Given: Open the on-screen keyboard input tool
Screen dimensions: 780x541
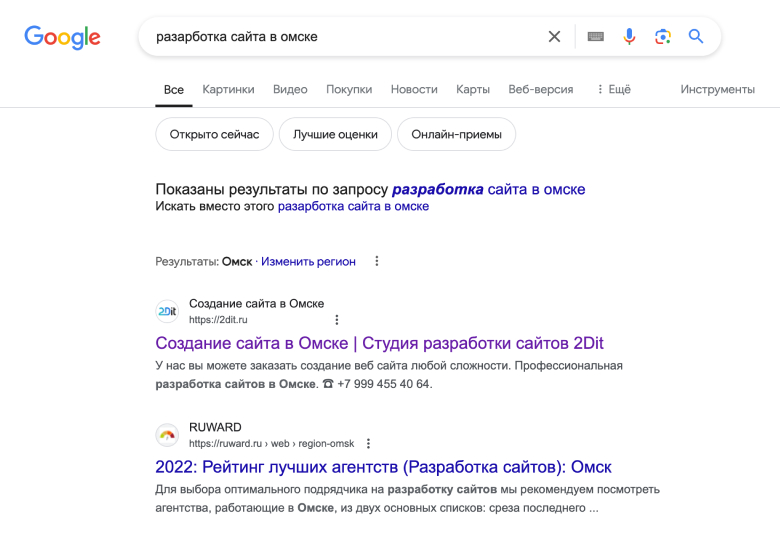Looking at the screenshot, I should (x=595, y=36).
